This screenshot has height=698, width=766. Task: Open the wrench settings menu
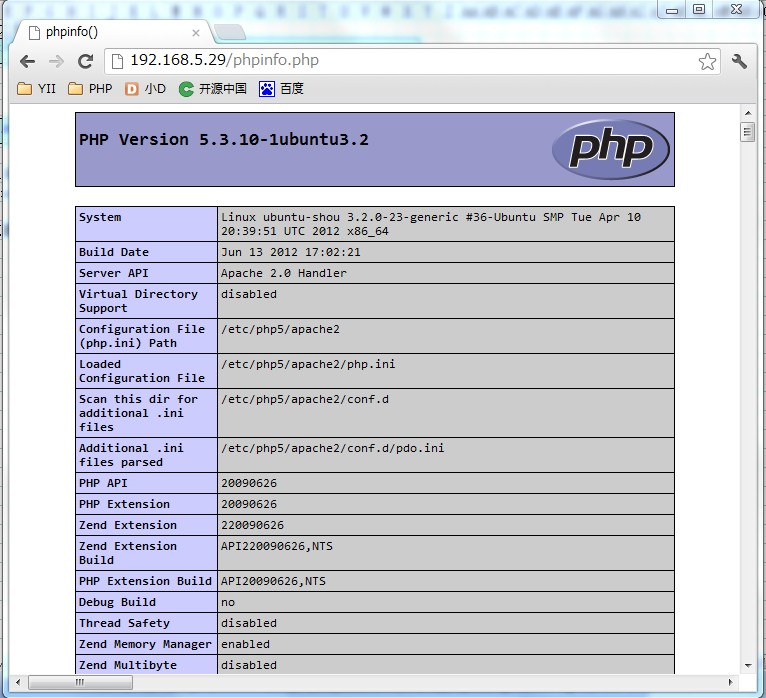coord(739,61)
